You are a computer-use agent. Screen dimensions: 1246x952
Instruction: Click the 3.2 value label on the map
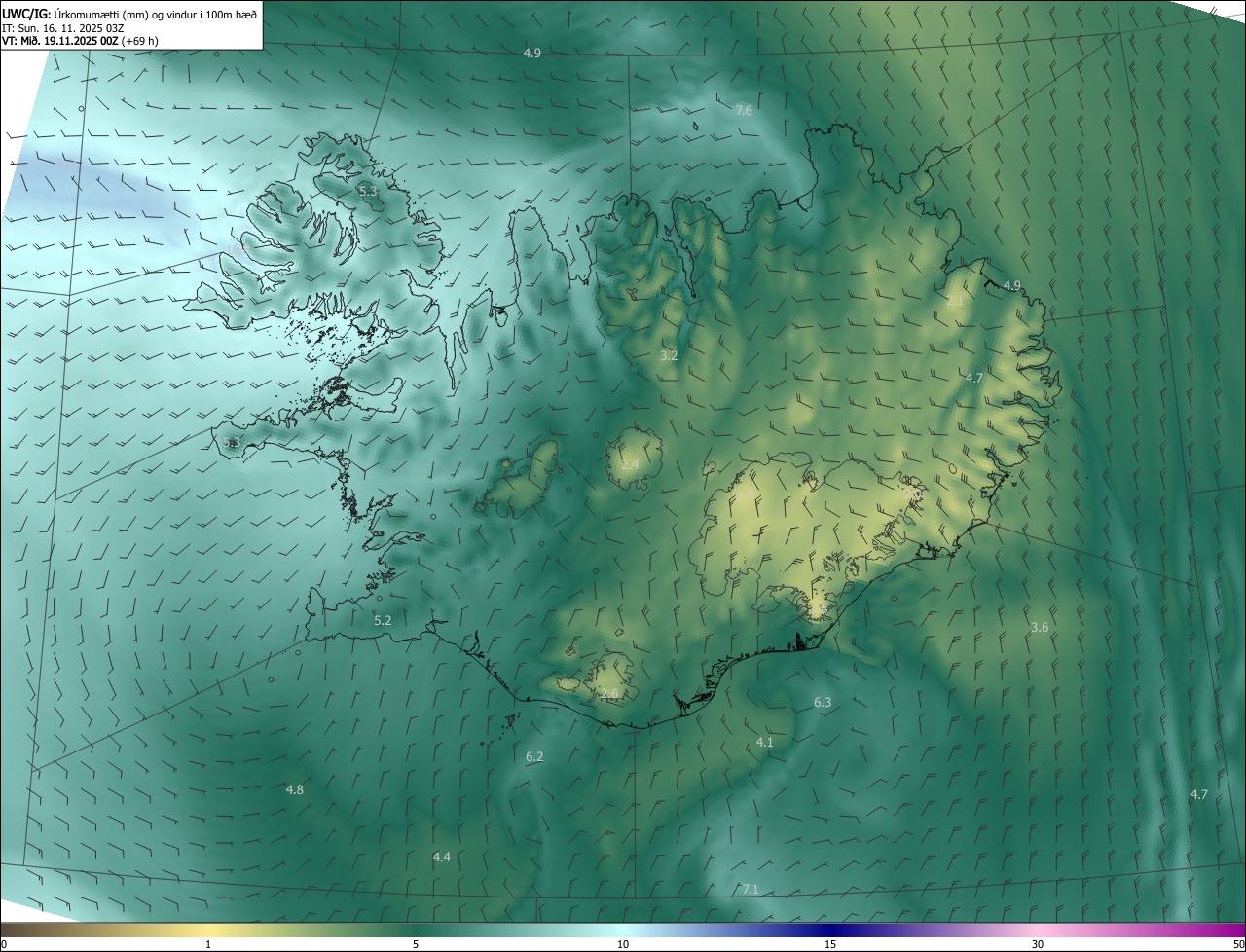tap(669, 356)
